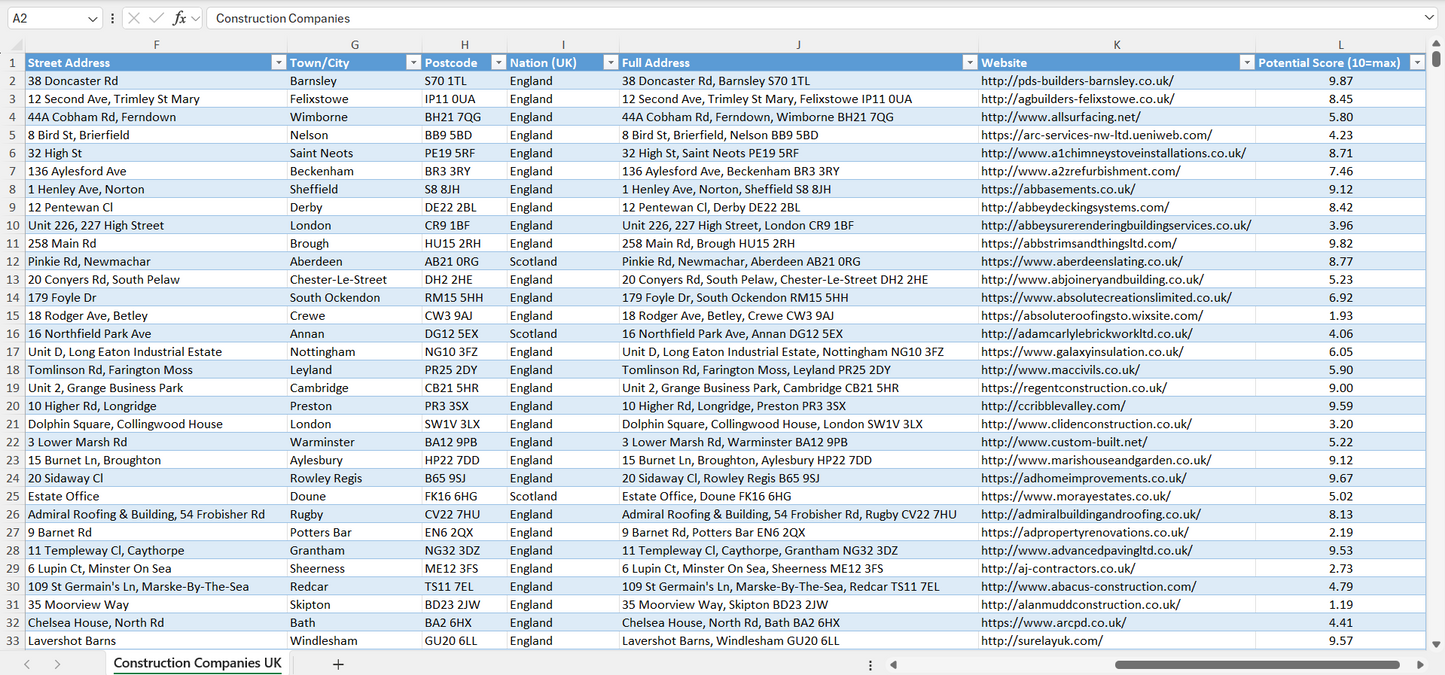Open the Street Address filter dropdown
Viewport: 1445px width, 675px height.
(x=277, y=62)
